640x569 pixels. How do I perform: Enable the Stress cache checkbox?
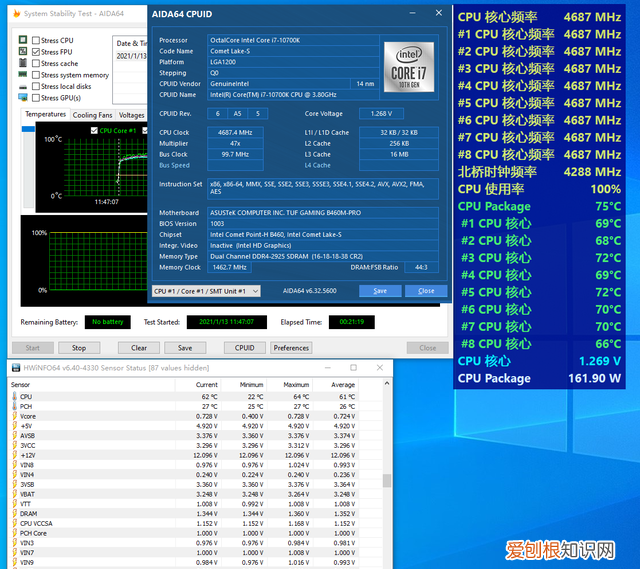point(36,63)
